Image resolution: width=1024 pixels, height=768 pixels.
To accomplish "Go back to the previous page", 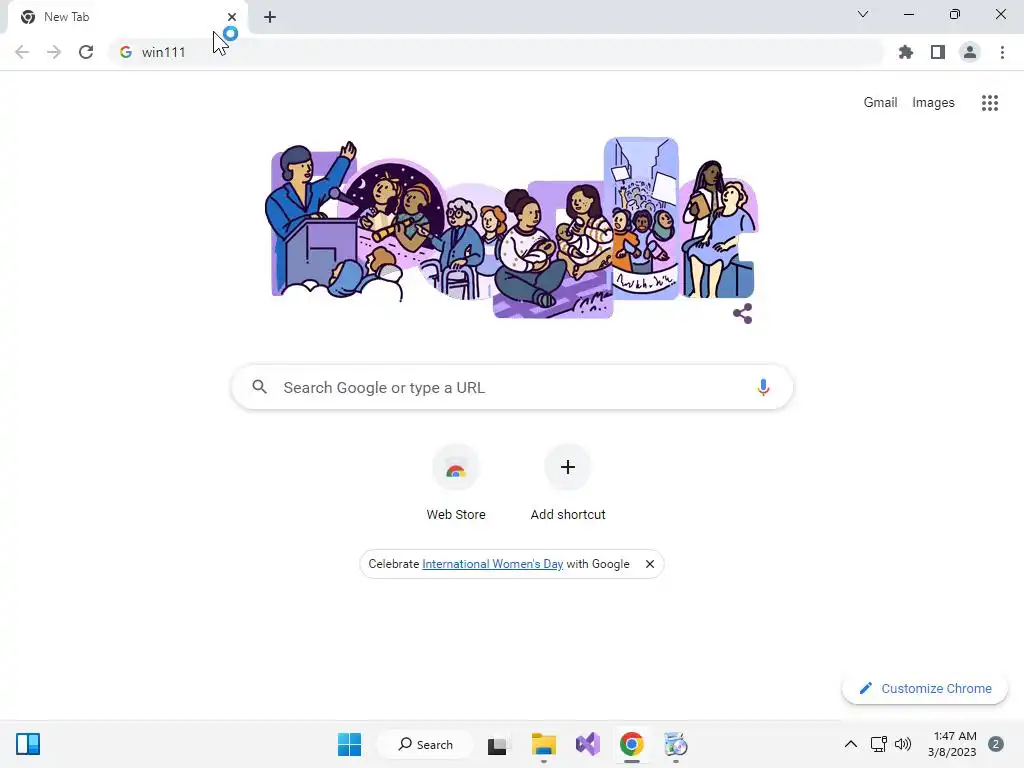I will [22, 52].
